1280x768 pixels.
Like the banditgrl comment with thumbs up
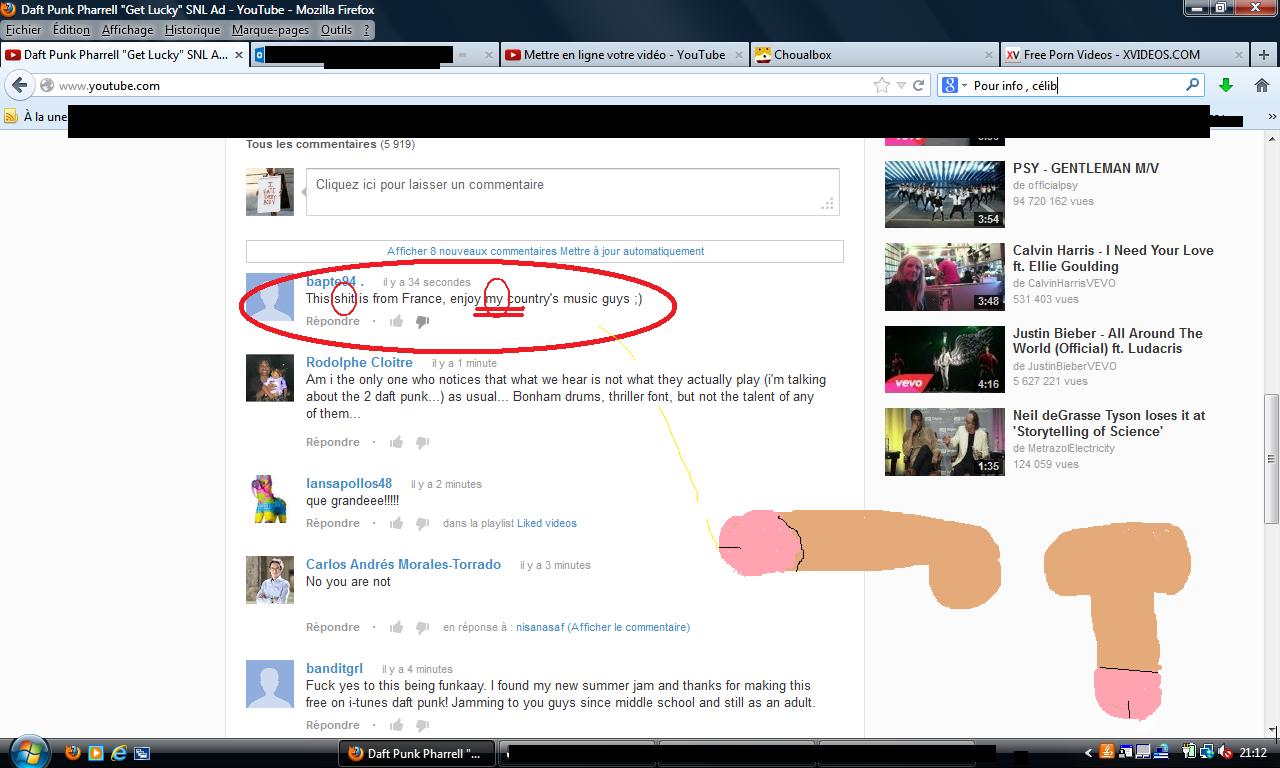tap(397, 725)
